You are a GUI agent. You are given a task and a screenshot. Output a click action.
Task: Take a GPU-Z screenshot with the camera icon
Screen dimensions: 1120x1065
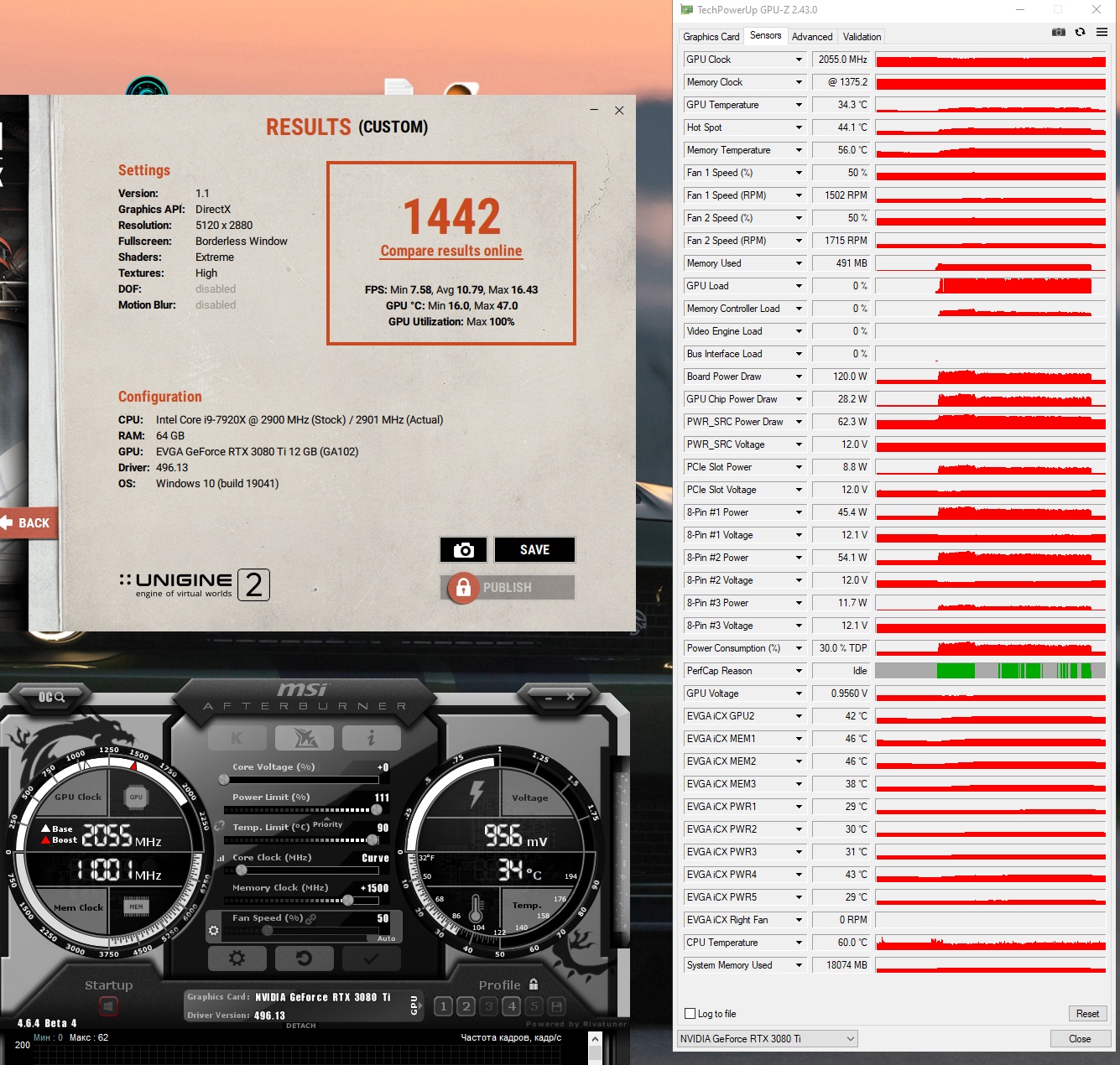tap(1059, 32)
